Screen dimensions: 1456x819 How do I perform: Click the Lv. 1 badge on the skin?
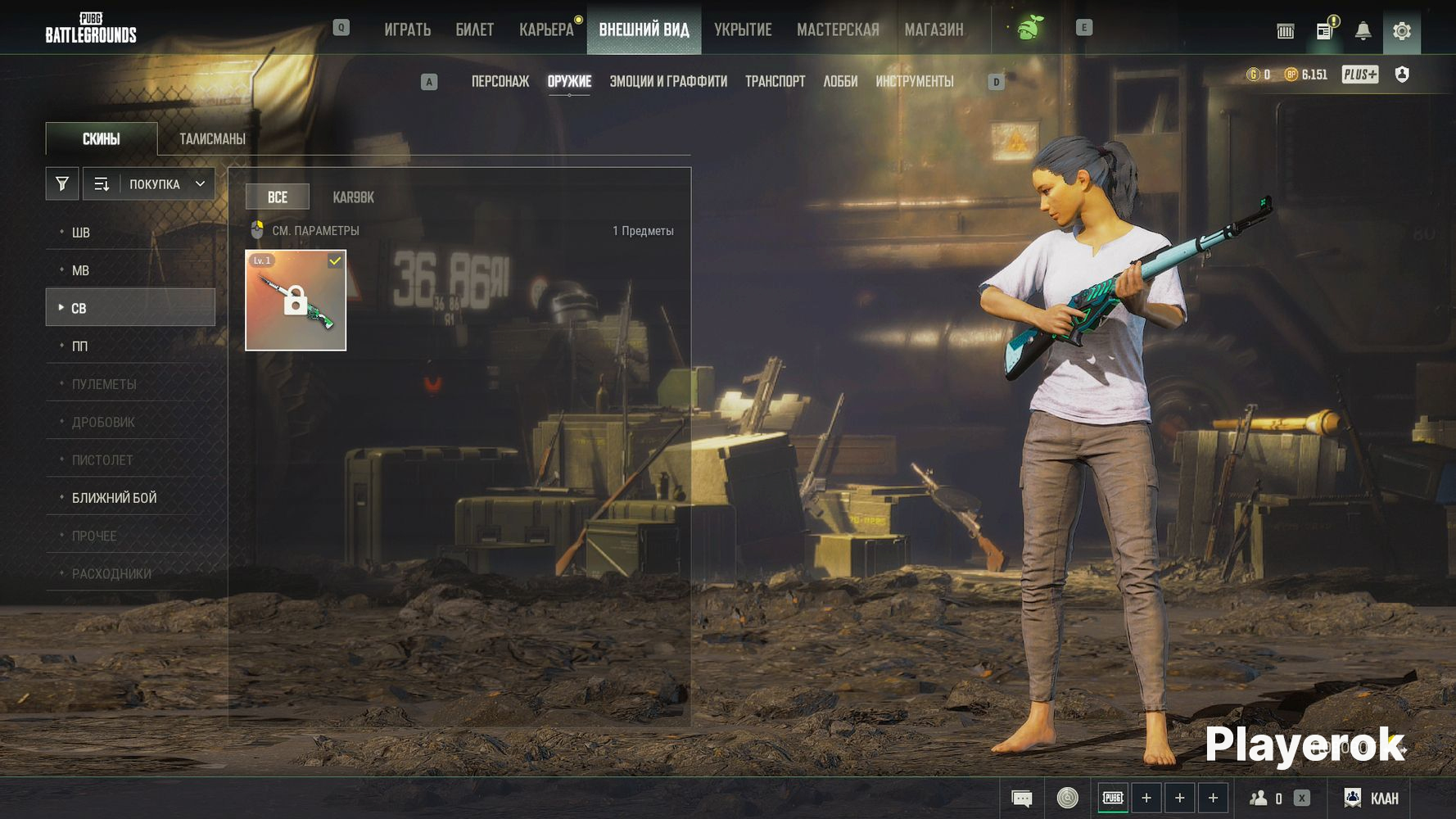point(262,260)
